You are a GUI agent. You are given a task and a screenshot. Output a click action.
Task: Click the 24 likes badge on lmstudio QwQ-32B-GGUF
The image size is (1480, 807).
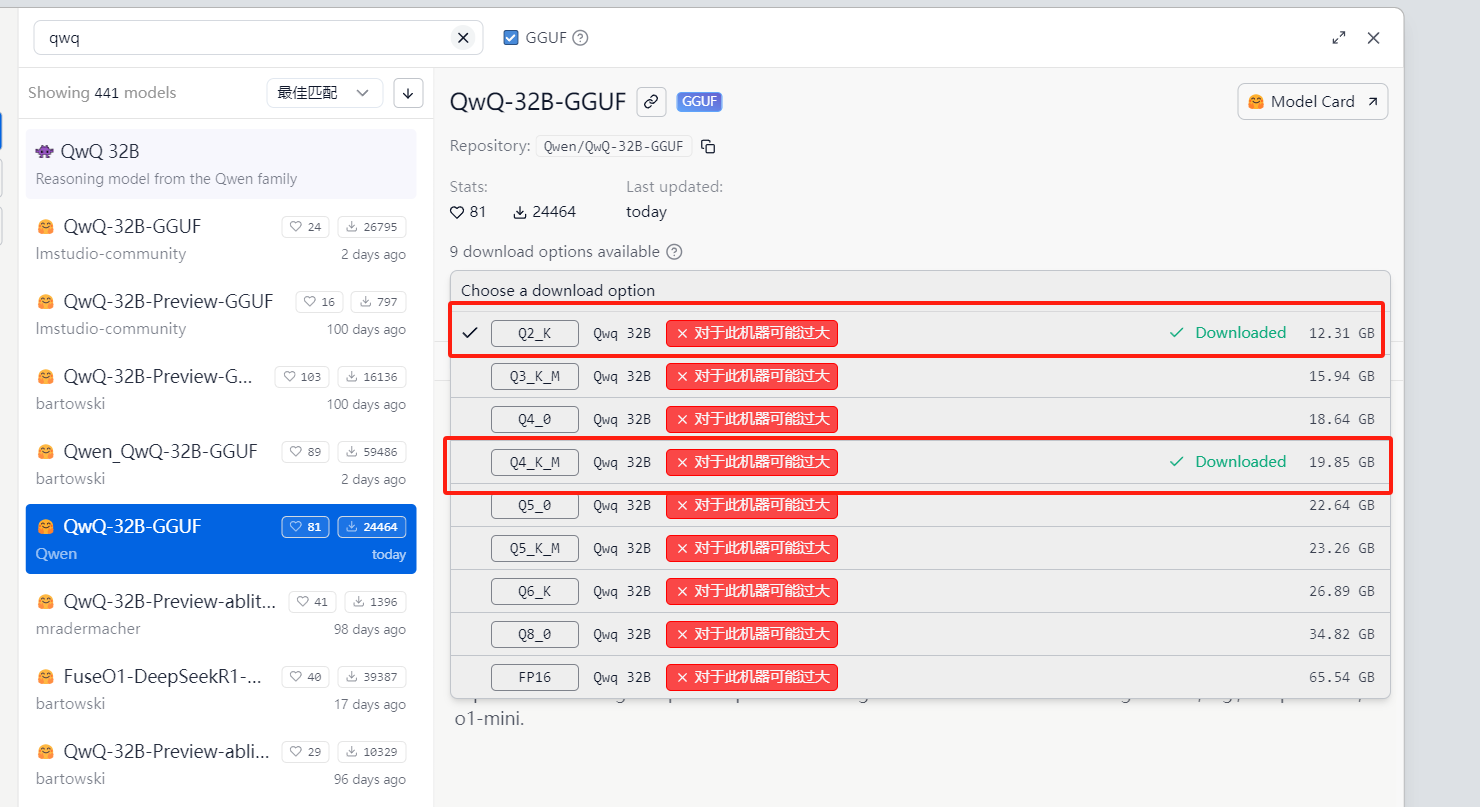coord(305,227)
